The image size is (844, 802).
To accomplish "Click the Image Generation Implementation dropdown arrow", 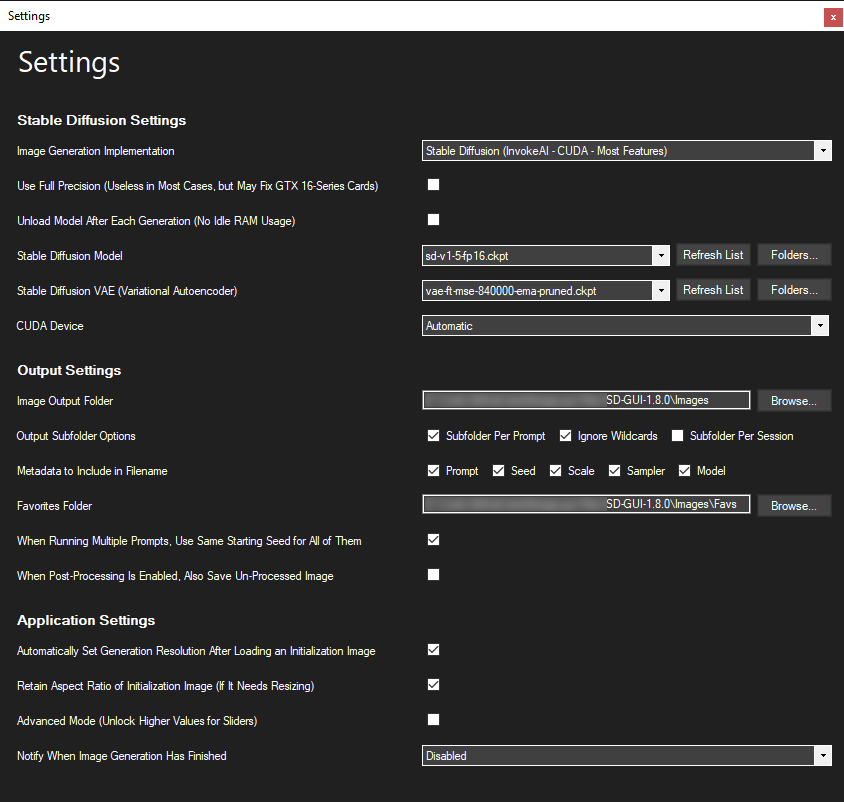I will pyautogui.click(x=823, y=151).
